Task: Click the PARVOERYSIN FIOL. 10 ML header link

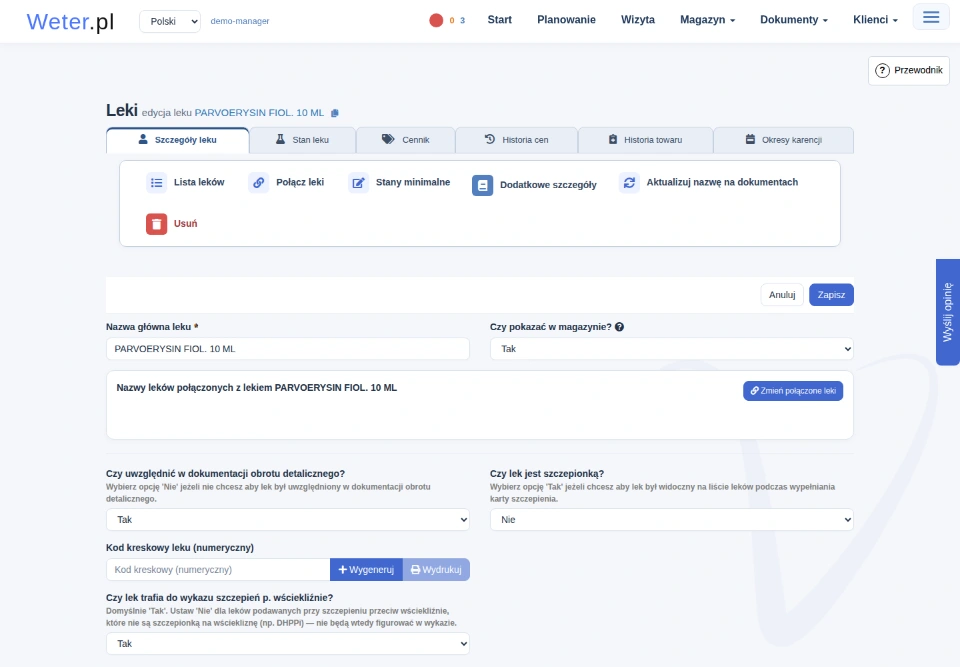Action: pyautogui.click(x=259, y=113)
